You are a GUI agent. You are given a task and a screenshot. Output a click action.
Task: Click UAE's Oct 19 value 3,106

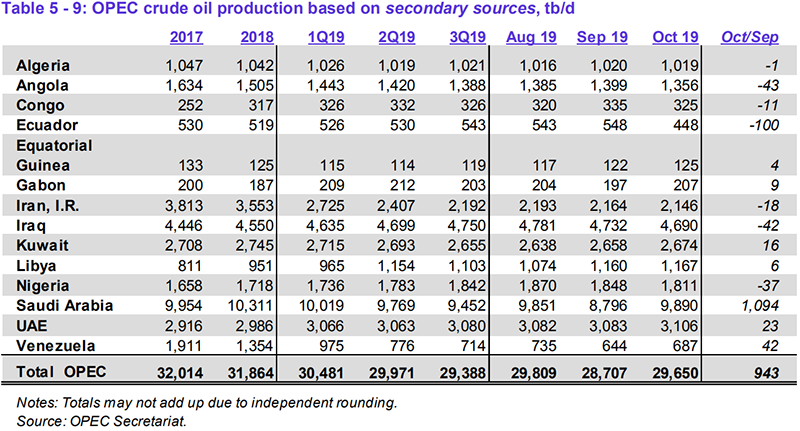[x=679, y=326]
